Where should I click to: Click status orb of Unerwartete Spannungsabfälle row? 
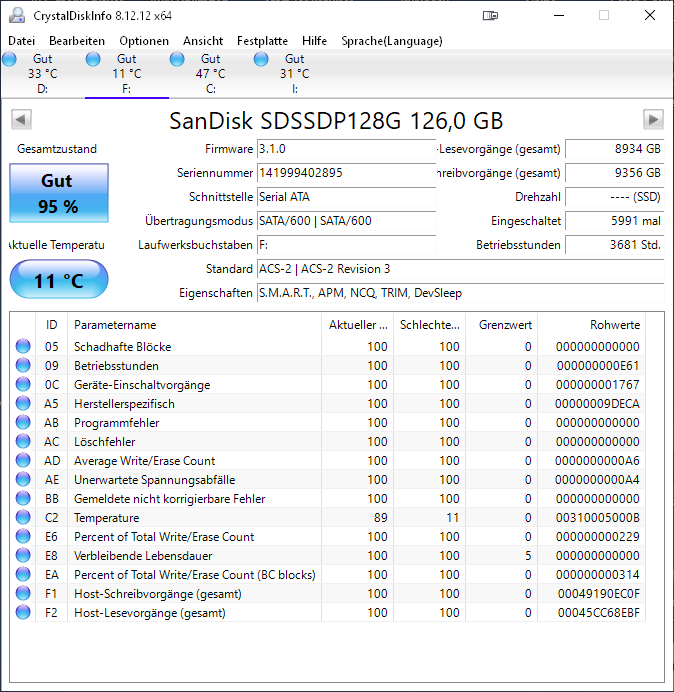(x=23, y=479)
